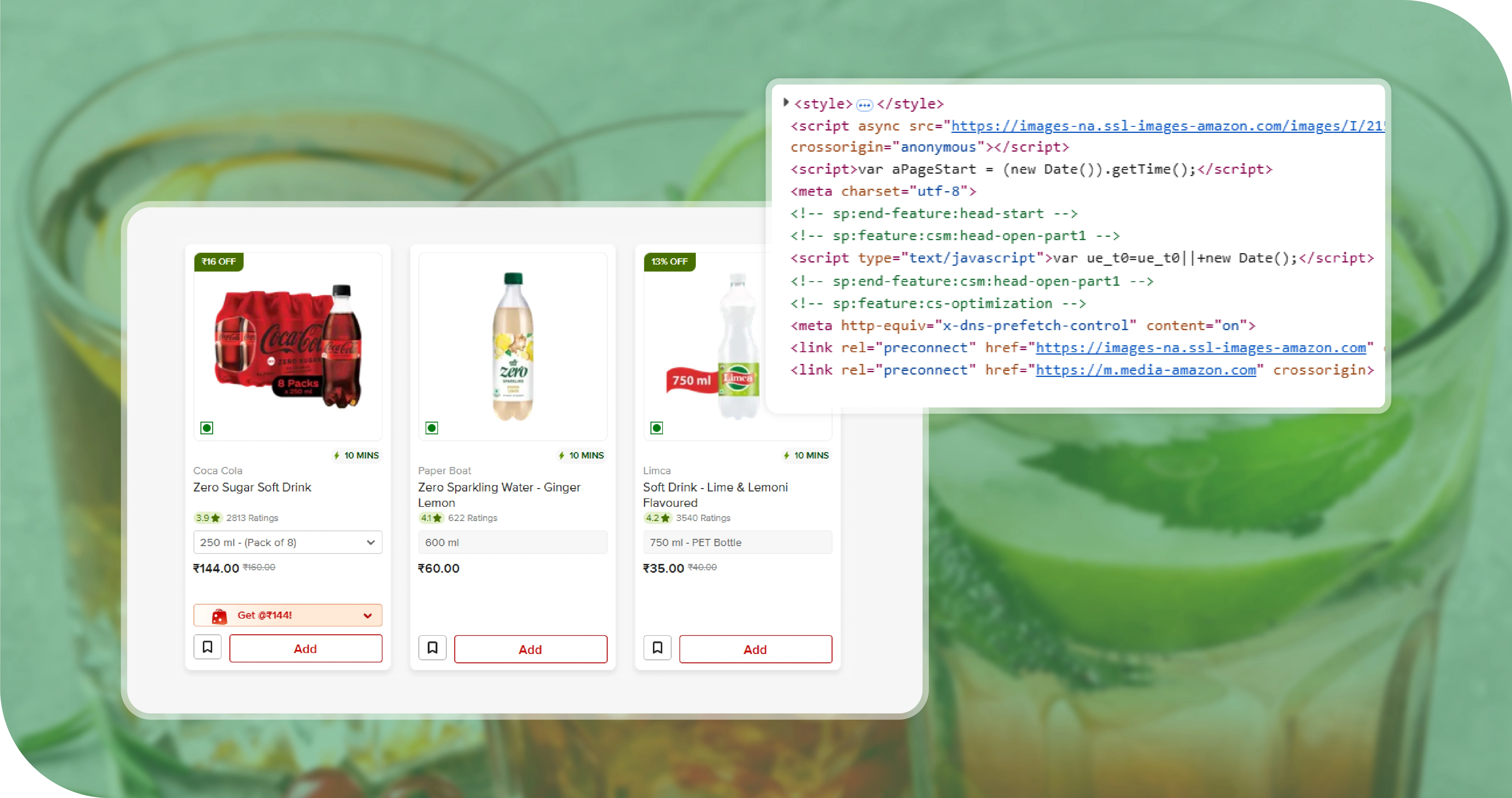Click the 4.2 star rating badge

click(x=657, y=518)
